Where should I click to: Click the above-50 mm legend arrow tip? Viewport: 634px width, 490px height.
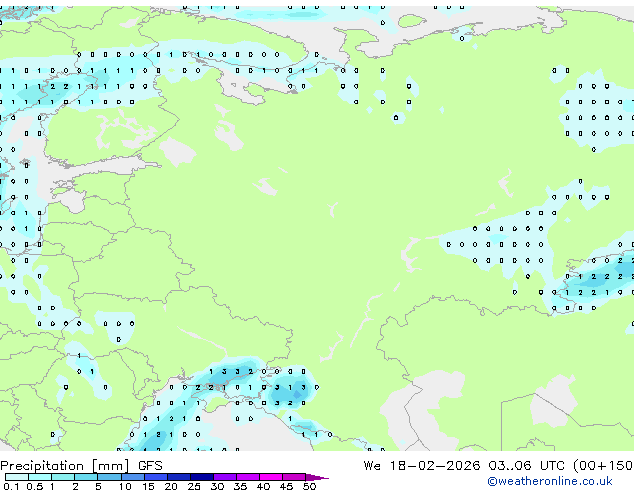click(317, 478)
